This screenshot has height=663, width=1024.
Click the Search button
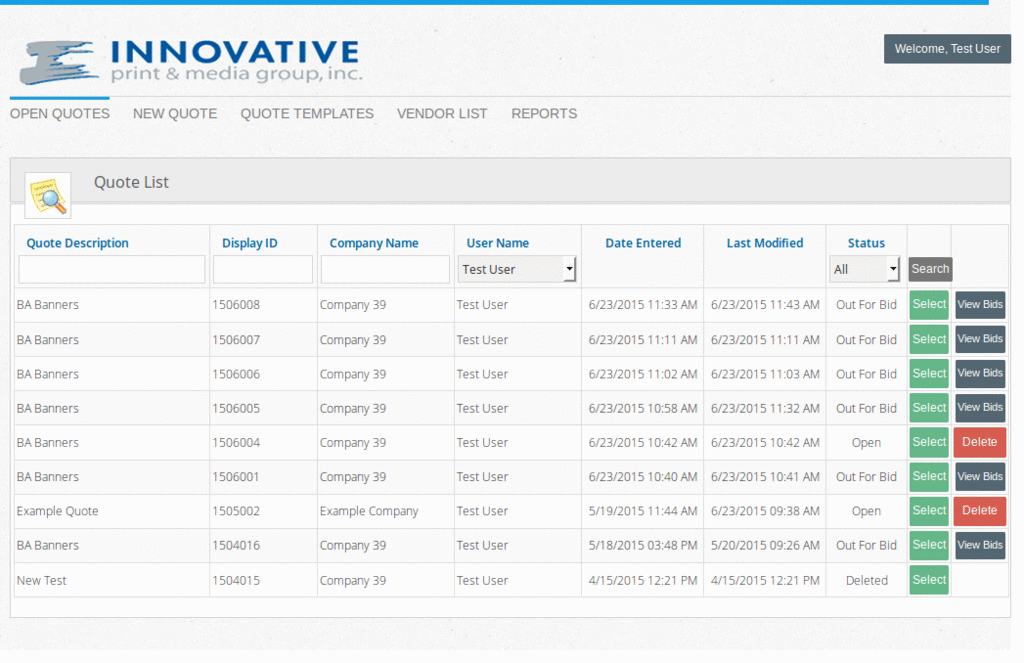[930, 268]
